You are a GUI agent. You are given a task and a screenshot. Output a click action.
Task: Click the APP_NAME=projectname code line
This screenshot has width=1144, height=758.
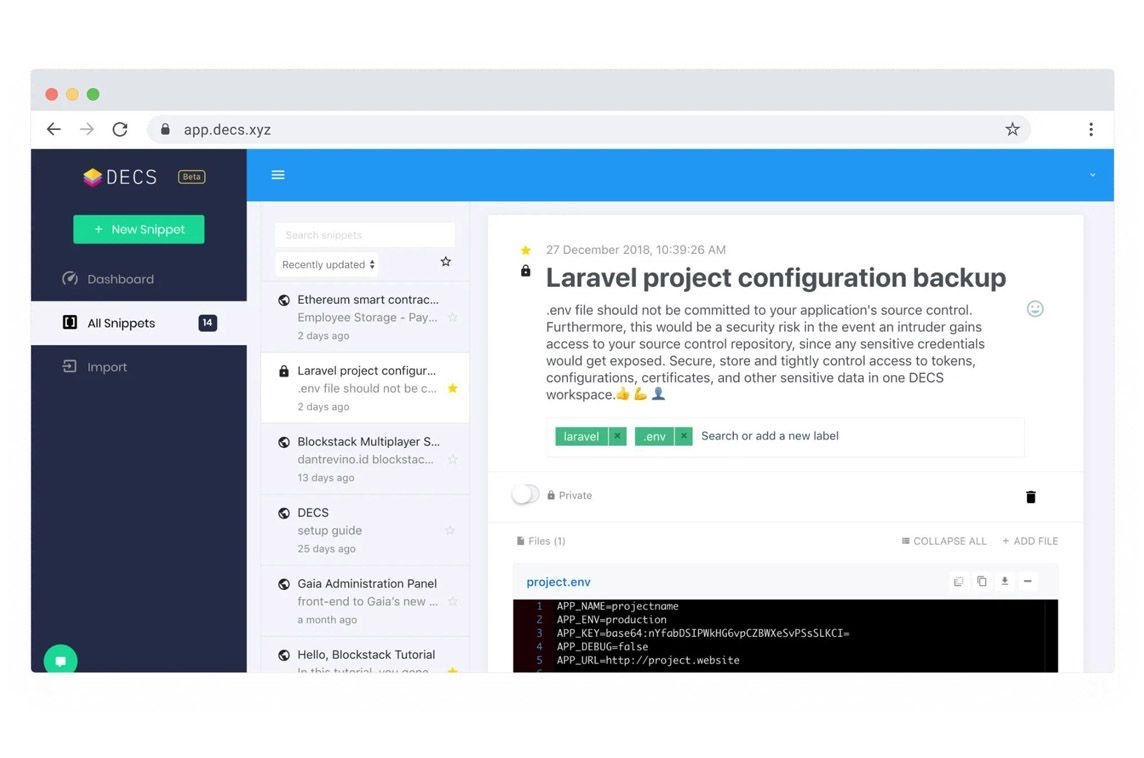click(617, 606)
